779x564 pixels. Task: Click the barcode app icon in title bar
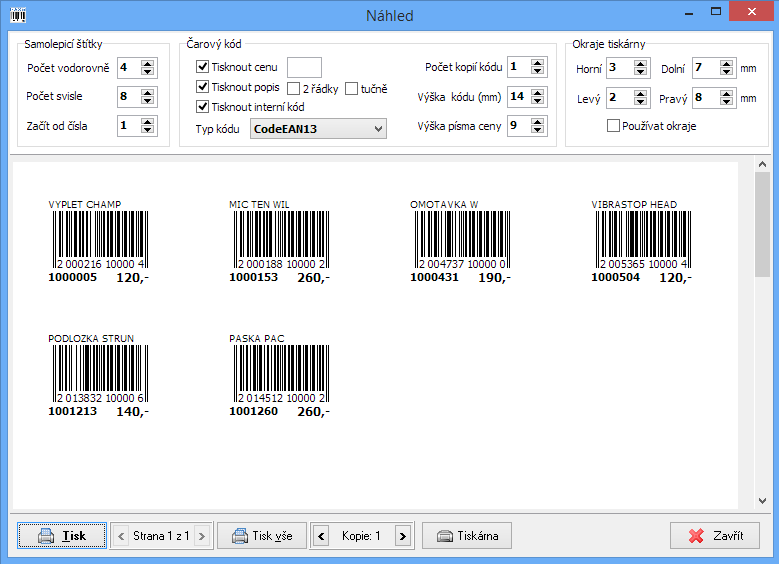click(18, 14)
